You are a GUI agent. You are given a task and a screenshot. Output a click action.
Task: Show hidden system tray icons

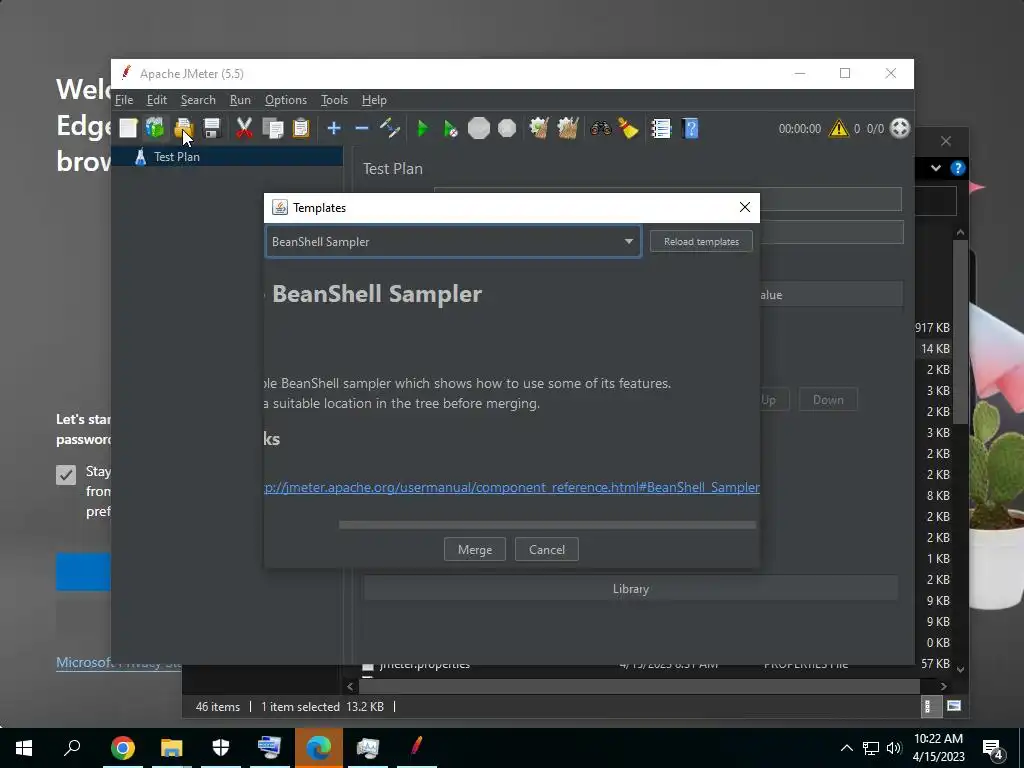846,748
